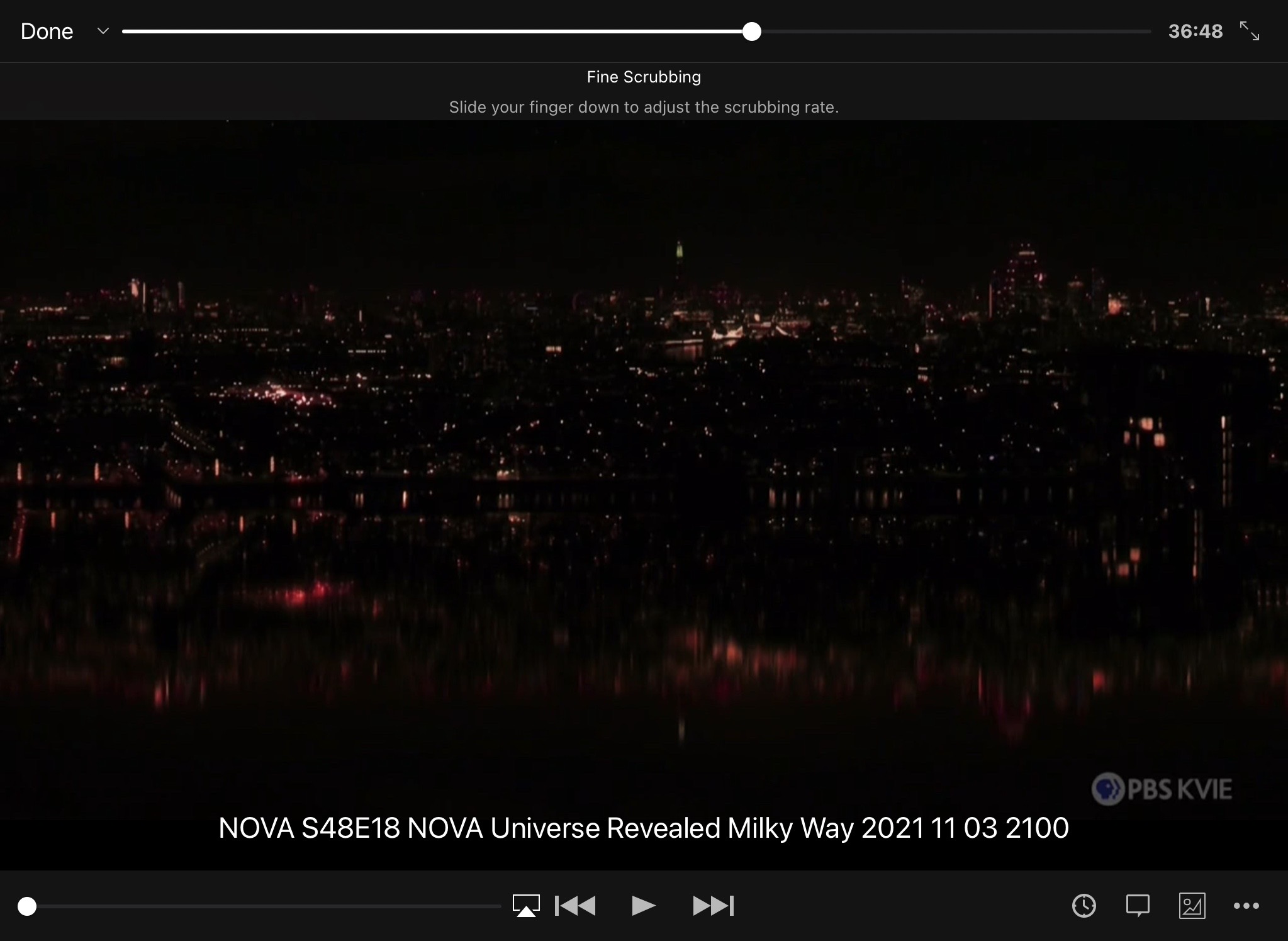Click the volume slider track

[264, 906]
